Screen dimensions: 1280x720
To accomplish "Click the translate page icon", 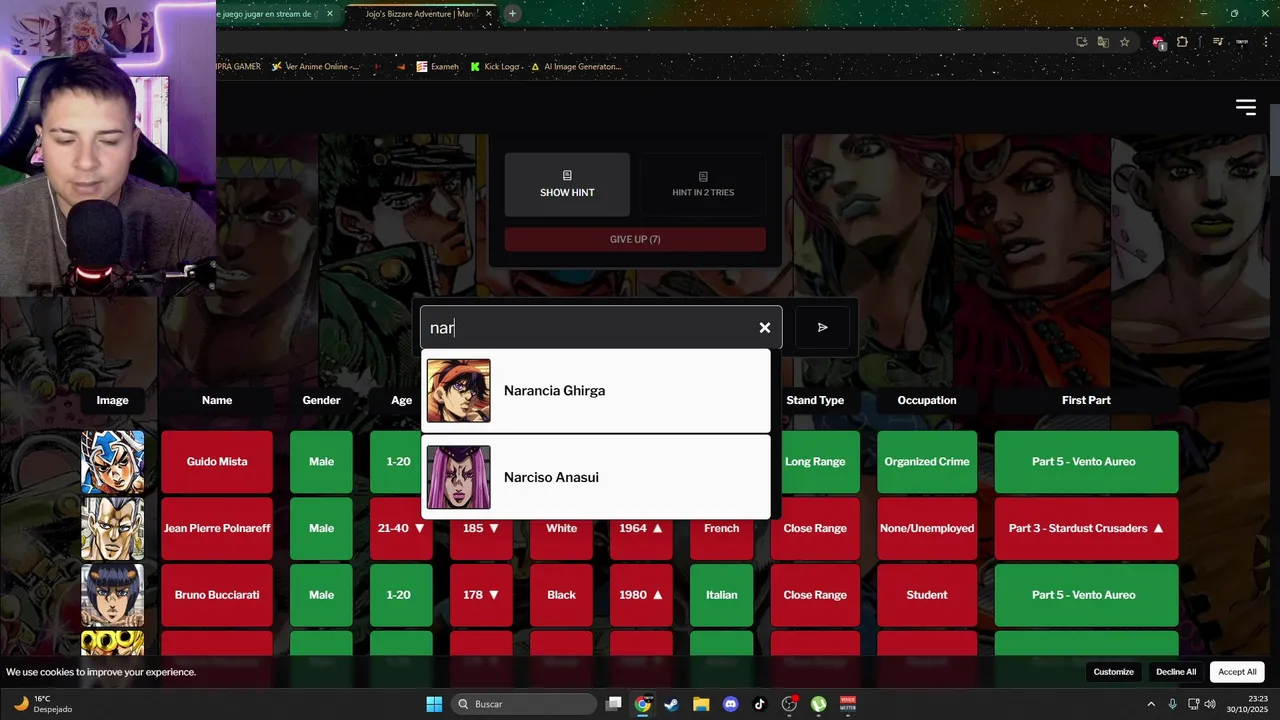I will [x=1103, y=42].
